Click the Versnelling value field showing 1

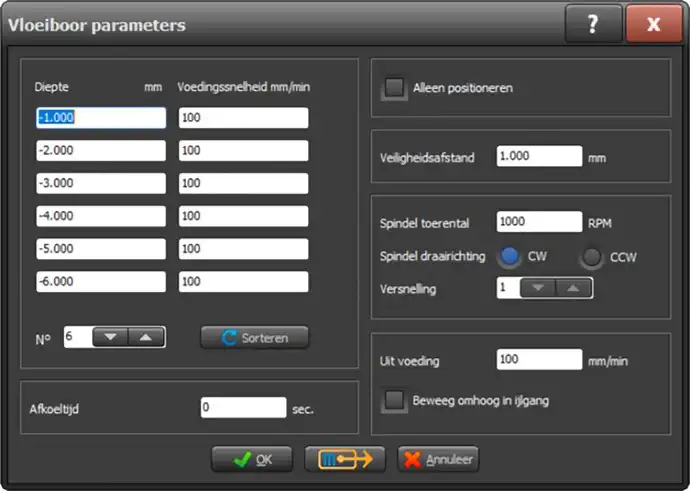[508, 288]
